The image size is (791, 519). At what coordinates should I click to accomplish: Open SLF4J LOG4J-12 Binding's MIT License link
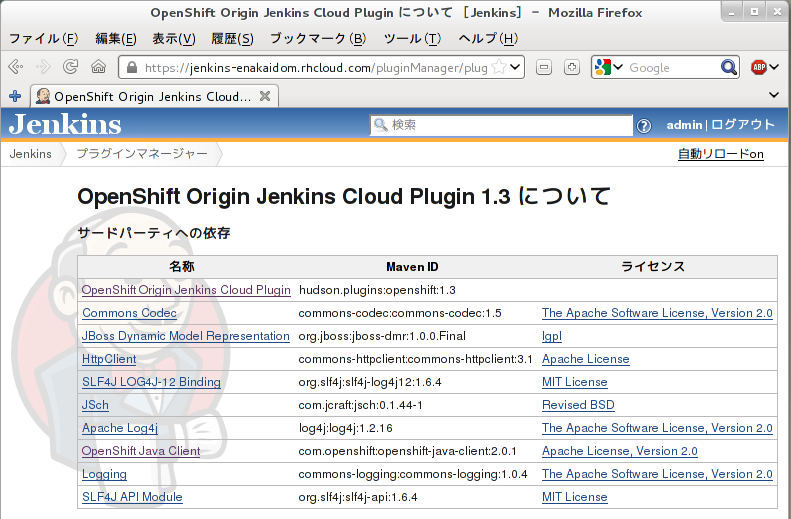click(x=575, y=382)
